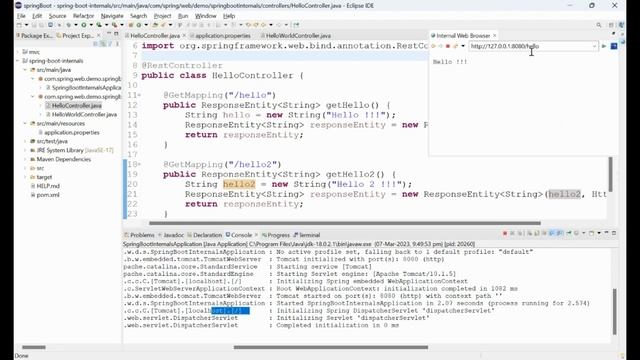Open the Refactor menu
The image size is (640, 360).
pos(83,16)
